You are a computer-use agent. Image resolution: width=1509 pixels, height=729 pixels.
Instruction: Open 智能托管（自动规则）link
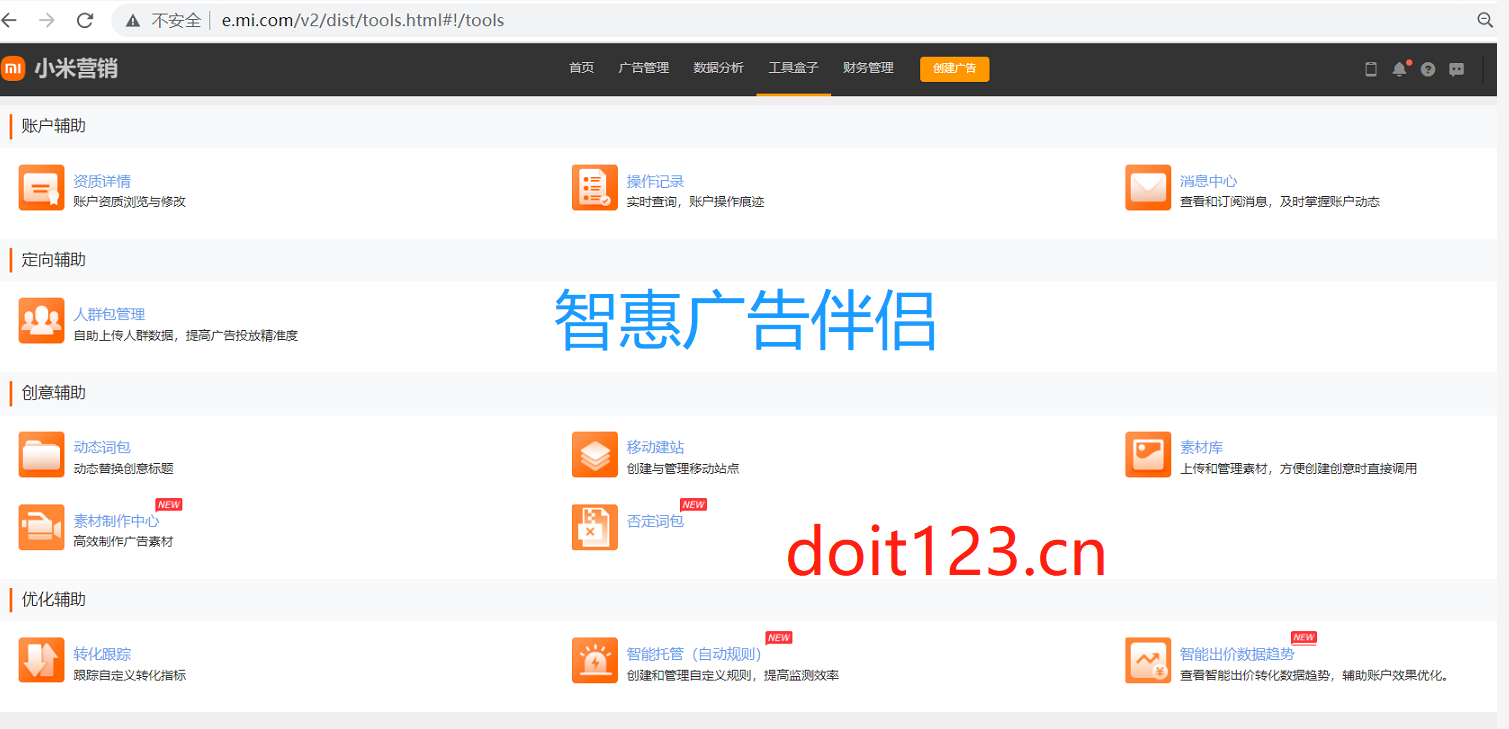[695, 654]
